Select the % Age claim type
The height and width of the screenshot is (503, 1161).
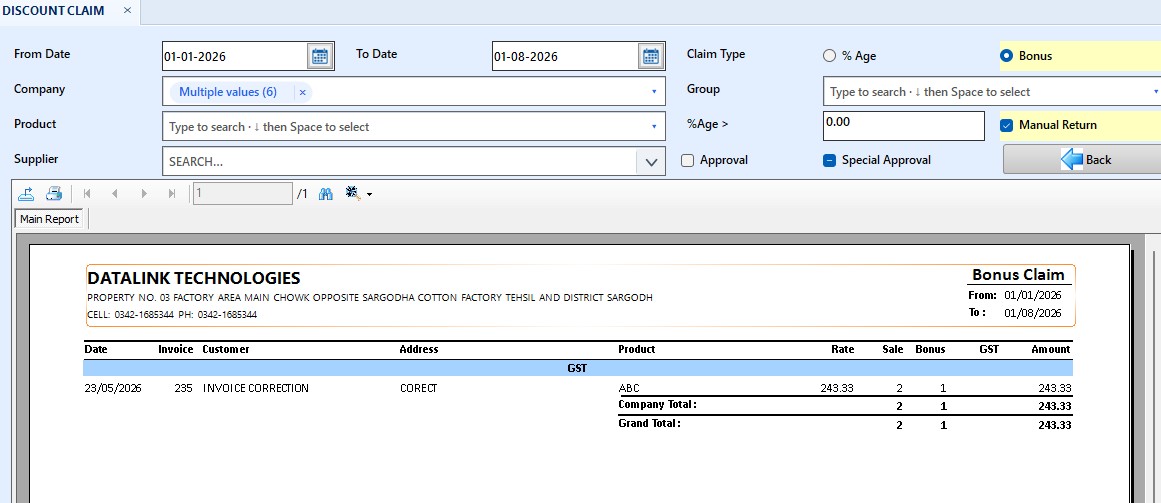point(829,56)
